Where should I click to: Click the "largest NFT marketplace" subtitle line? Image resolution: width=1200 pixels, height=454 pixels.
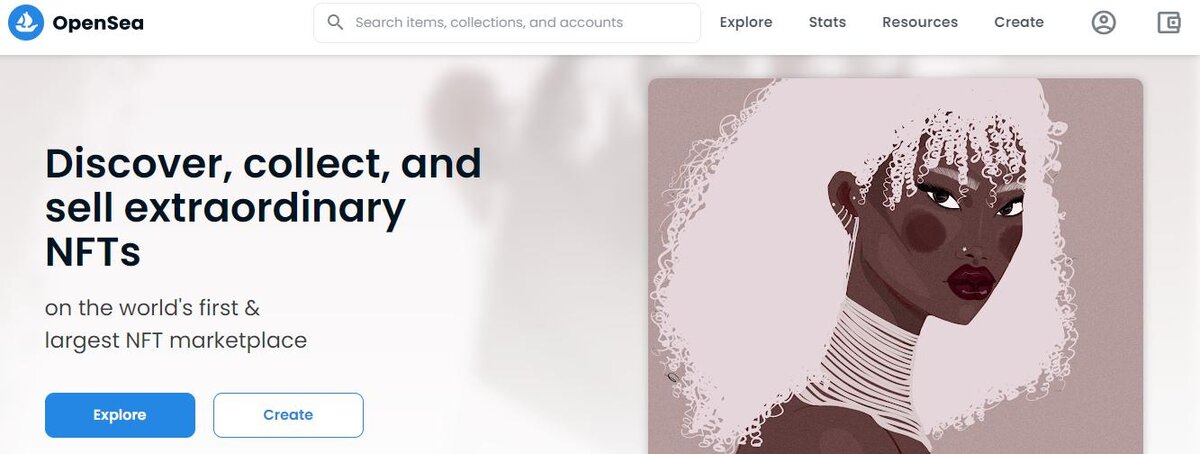(x=176, y=340)
